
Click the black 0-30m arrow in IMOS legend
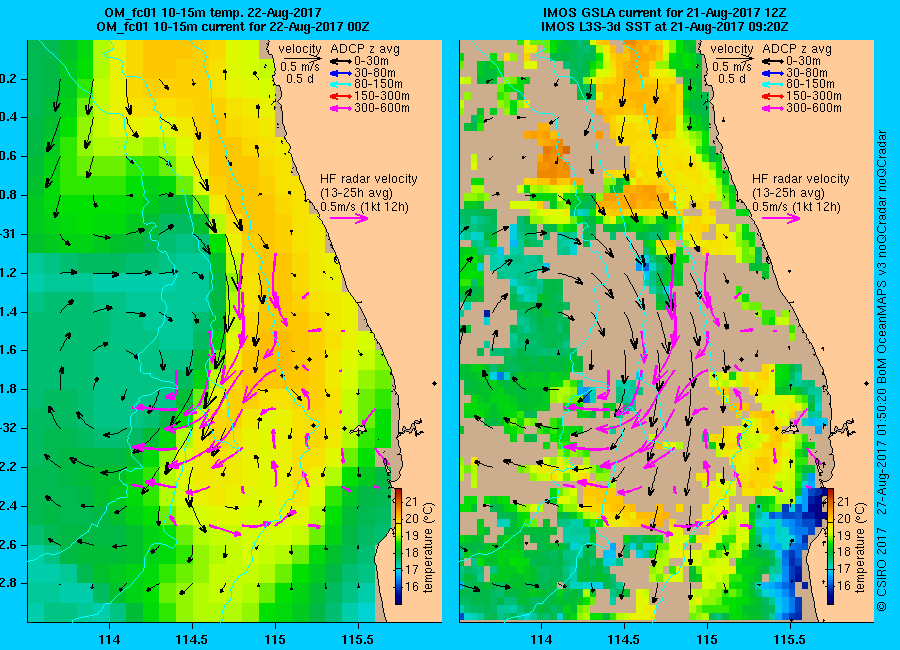coord(773,61)
